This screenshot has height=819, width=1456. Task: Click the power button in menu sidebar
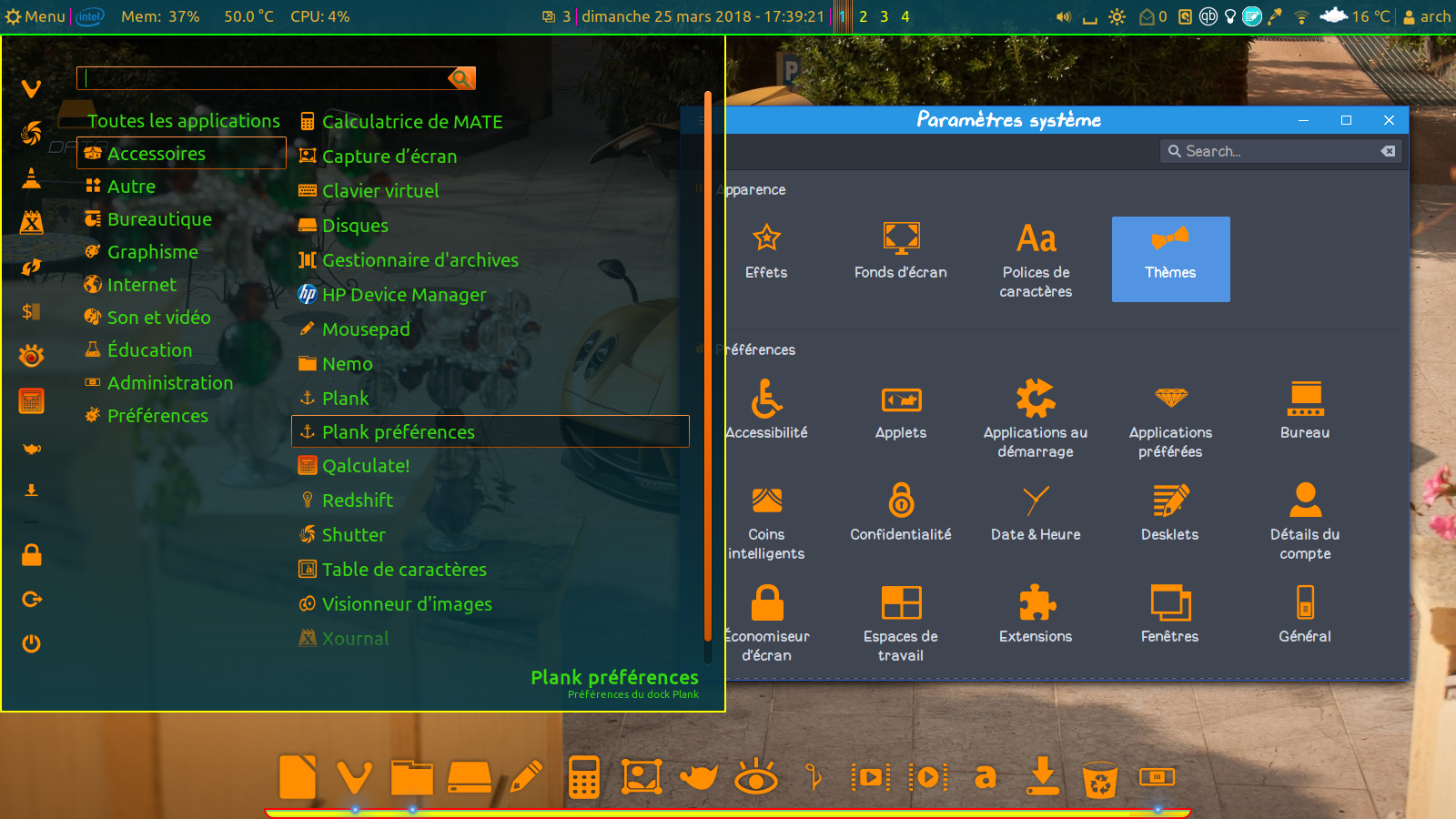pos(32,643)
